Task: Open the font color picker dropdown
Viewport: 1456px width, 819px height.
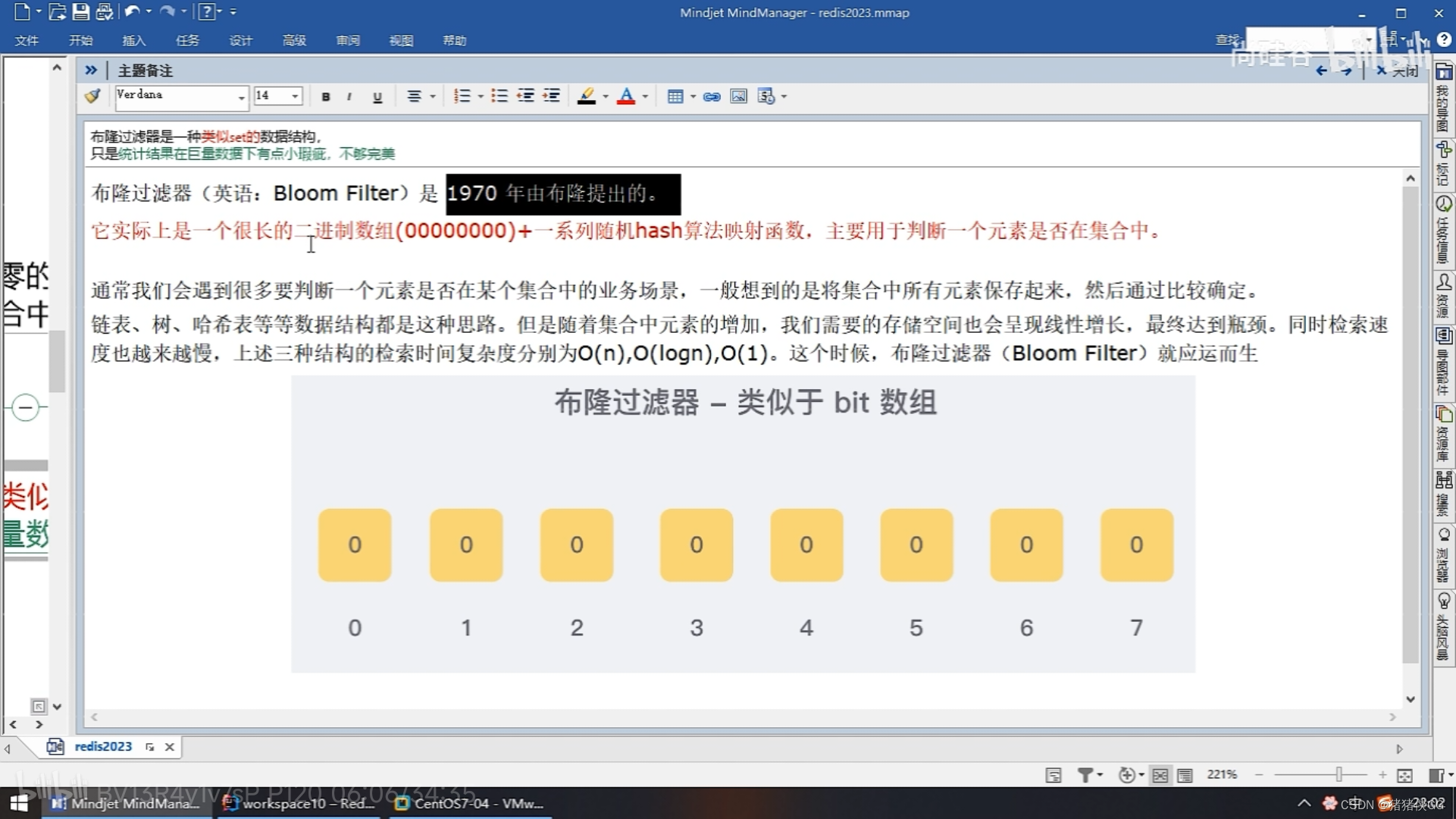Action: (645, 96)
